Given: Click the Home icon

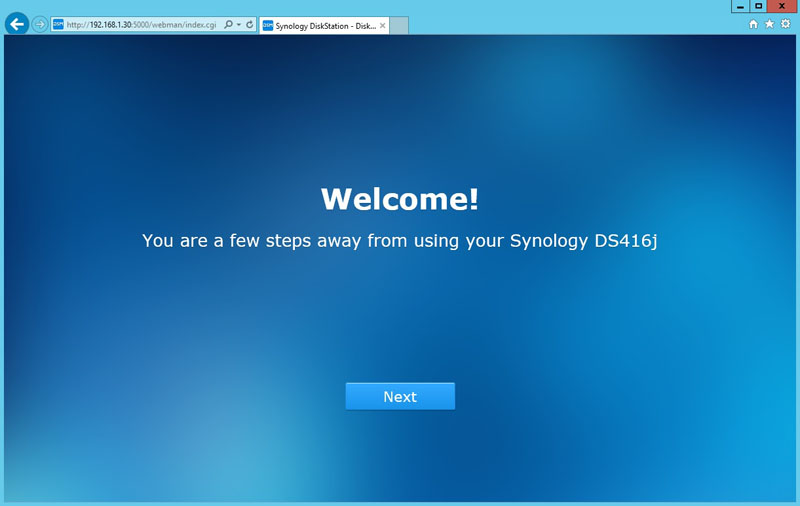Looking at the screenshot, I should (753, 24).
